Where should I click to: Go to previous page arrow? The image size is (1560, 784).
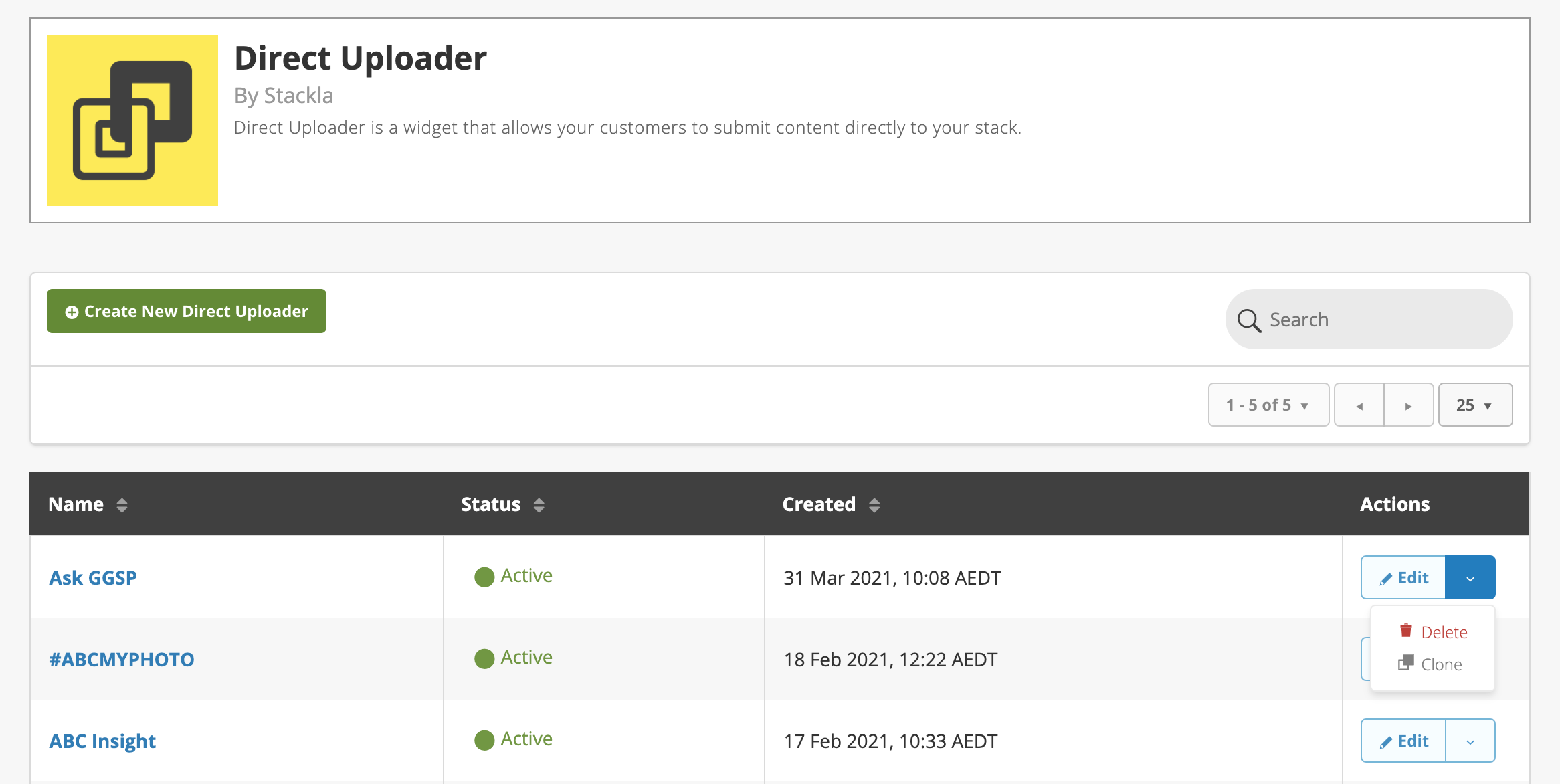coord(1359,405)
